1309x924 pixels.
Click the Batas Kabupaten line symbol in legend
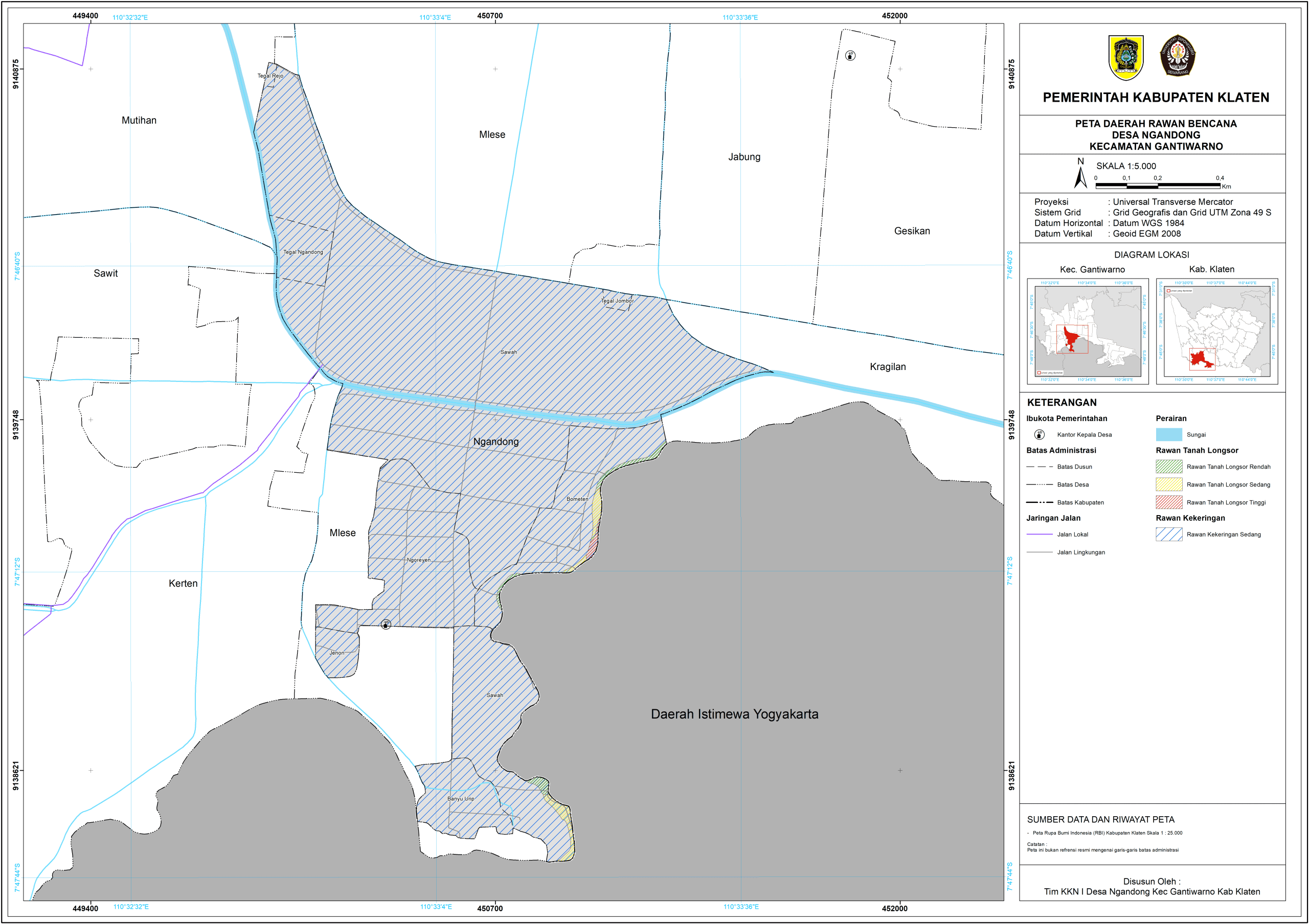[x=1040, y=502]
